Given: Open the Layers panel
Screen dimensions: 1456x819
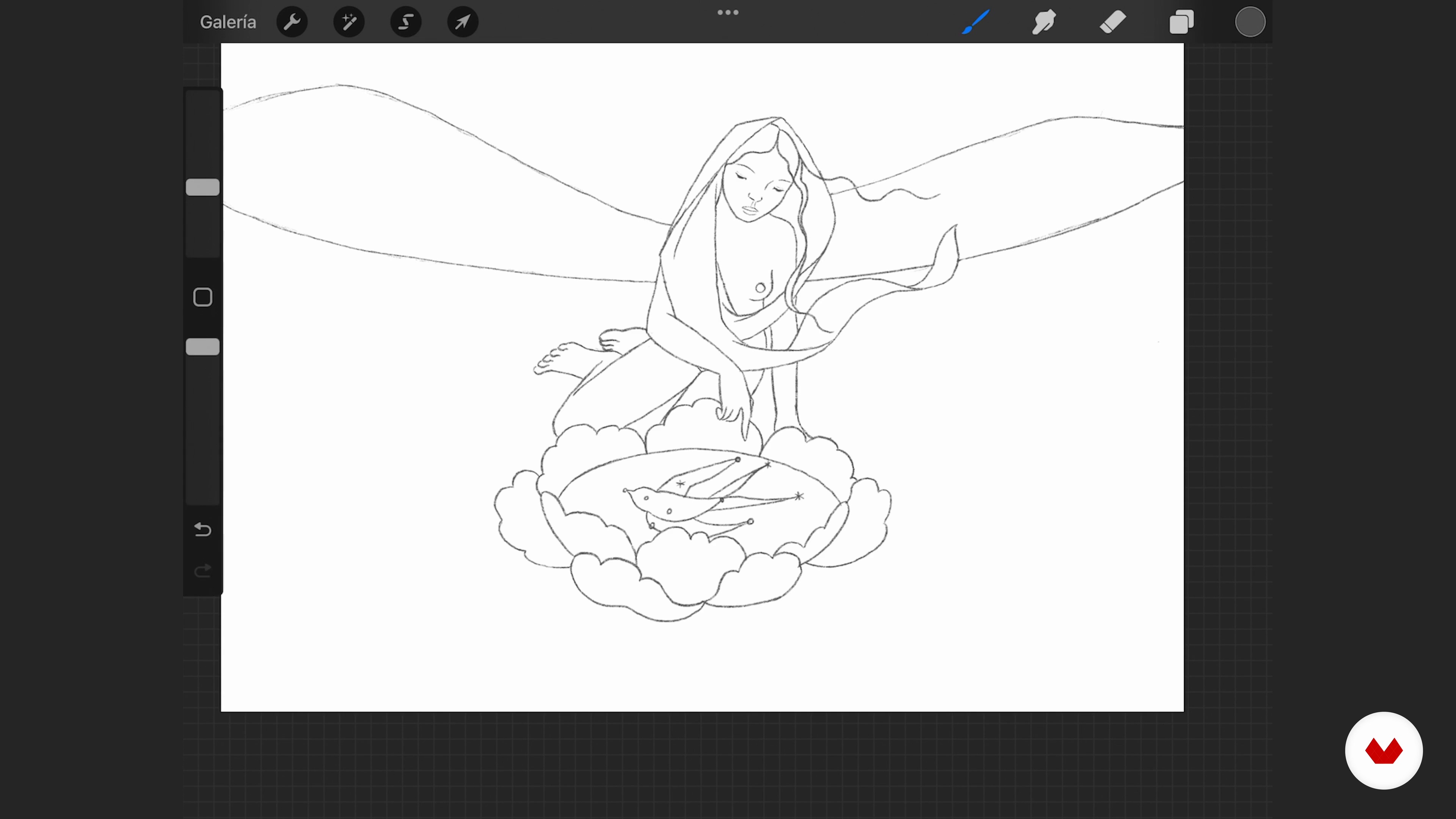Looking at the screenshot, I should click(x=1181, y=22).
